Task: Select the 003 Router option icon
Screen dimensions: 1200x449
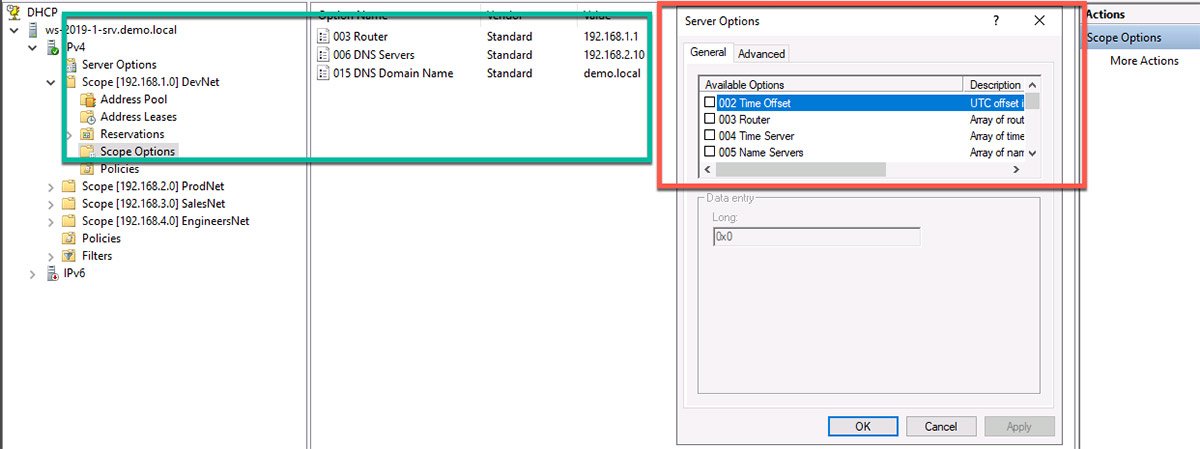Action: tap(323, 37)
